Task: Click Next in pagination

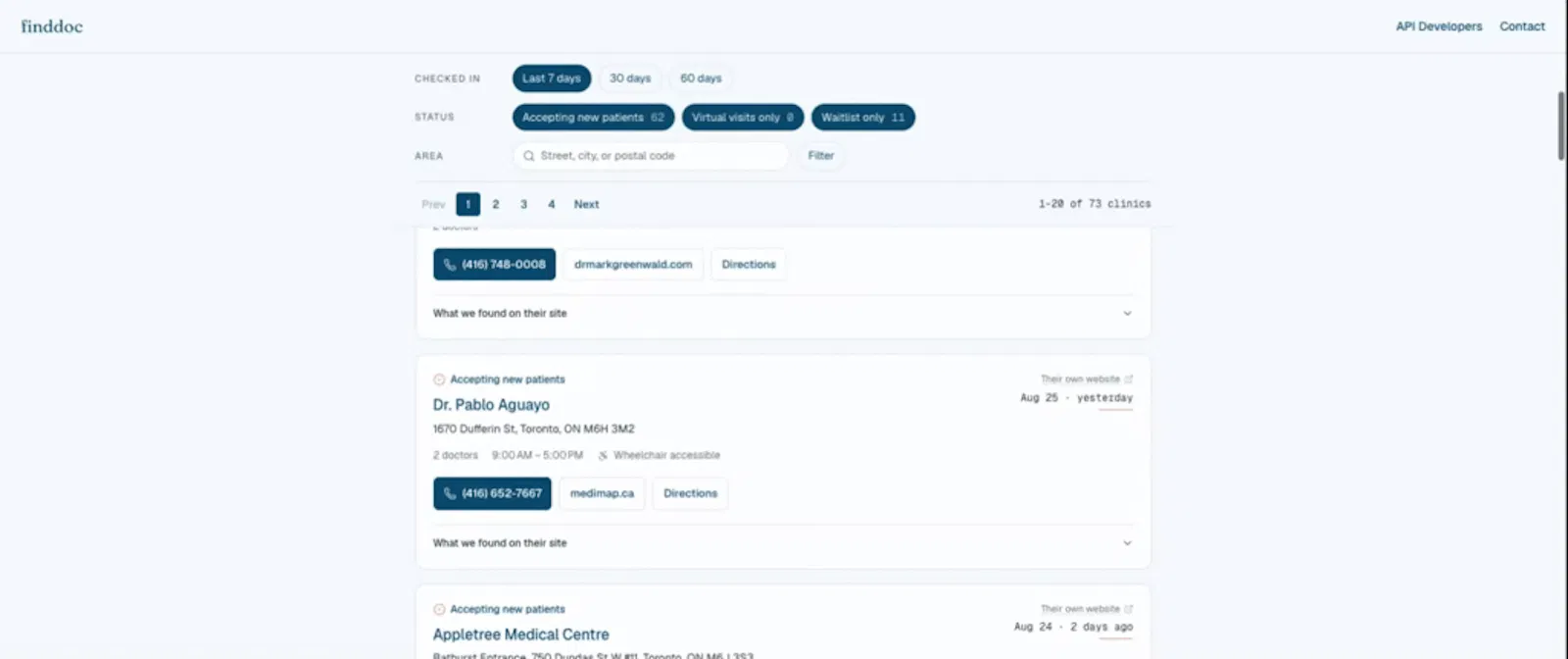Action: 586,204
